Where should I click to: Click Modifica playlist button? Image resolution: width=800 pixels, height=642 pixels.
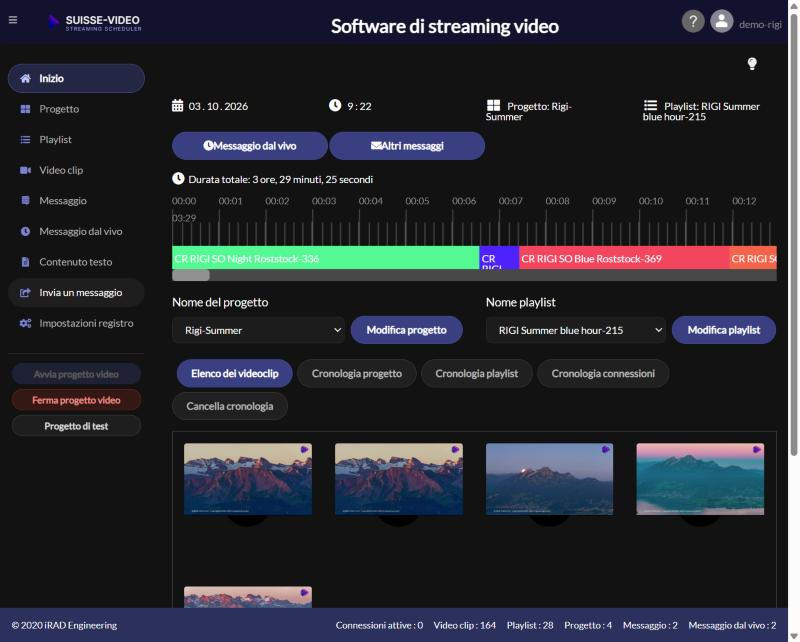tap(724, 330)
